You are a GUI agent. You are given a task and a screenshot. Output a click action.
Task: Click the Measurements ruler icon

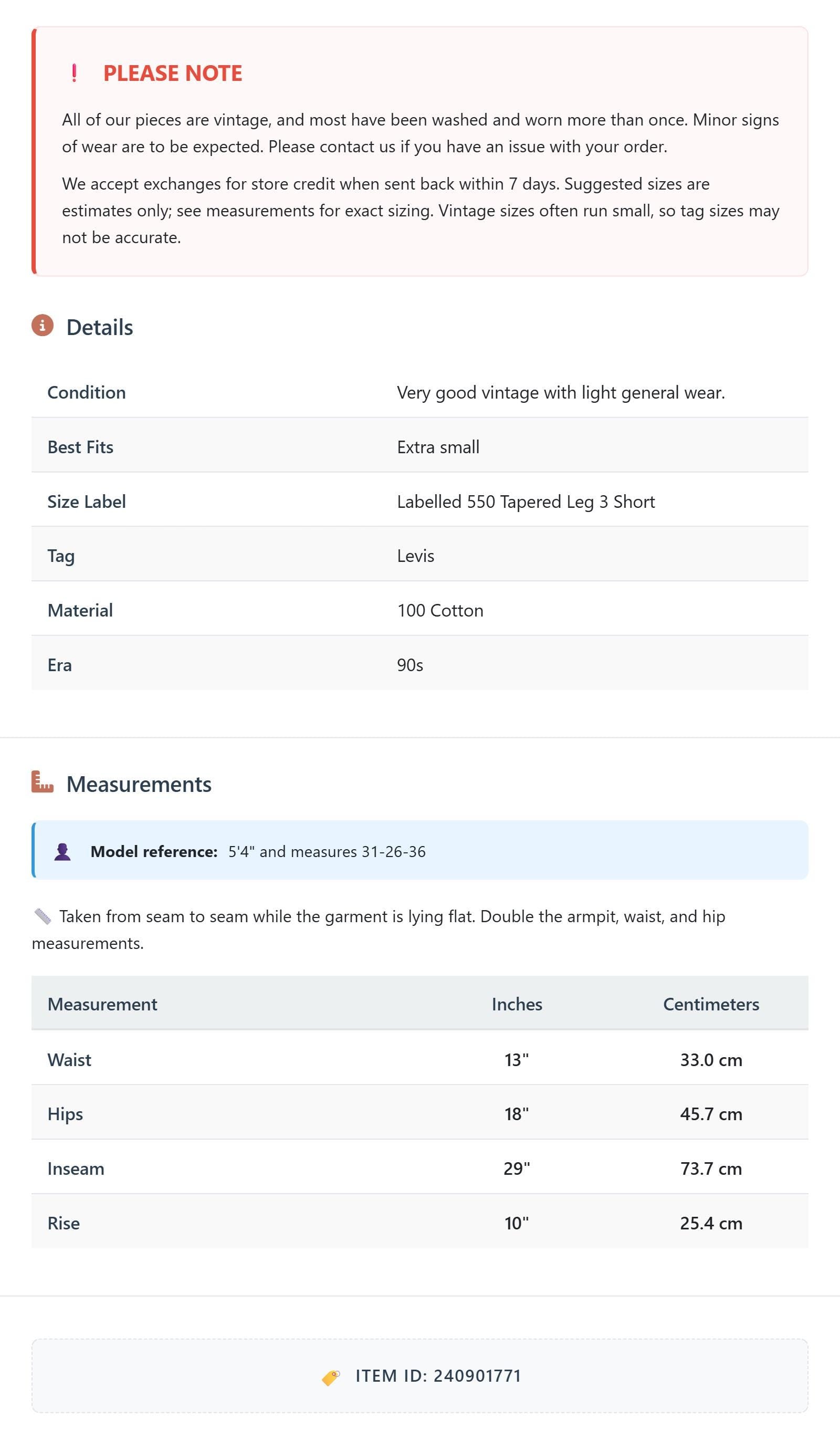43,782
